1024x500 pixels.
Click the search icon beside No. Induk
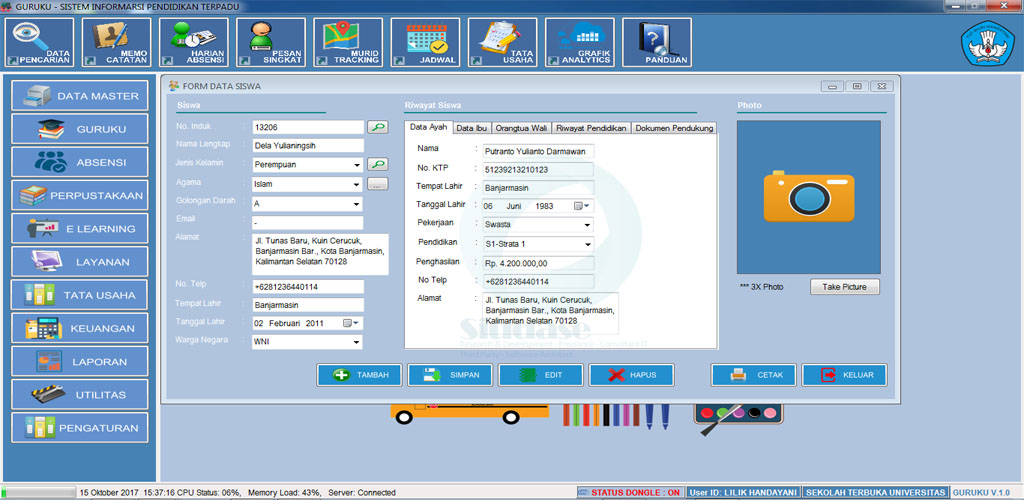pyautogui.click(x=377, y=127)
